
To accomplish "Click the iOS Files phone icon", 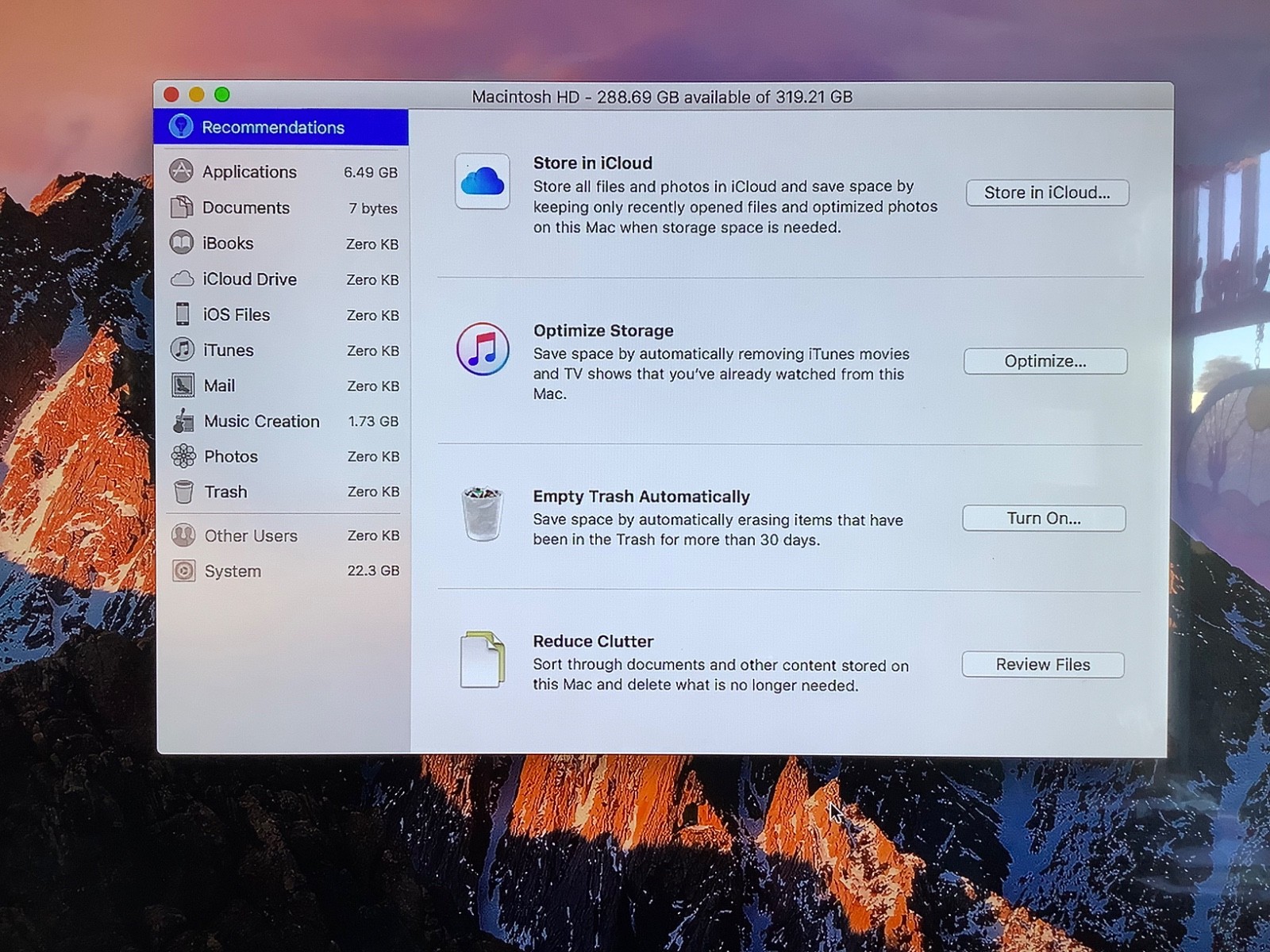I will [183, 314].
